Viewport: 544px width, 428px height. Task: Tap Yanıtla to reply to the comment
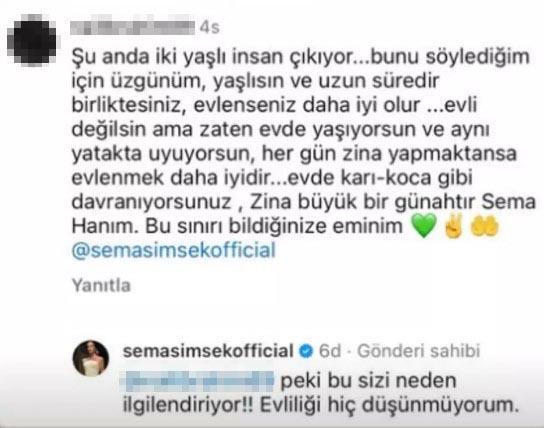[101, 286]
